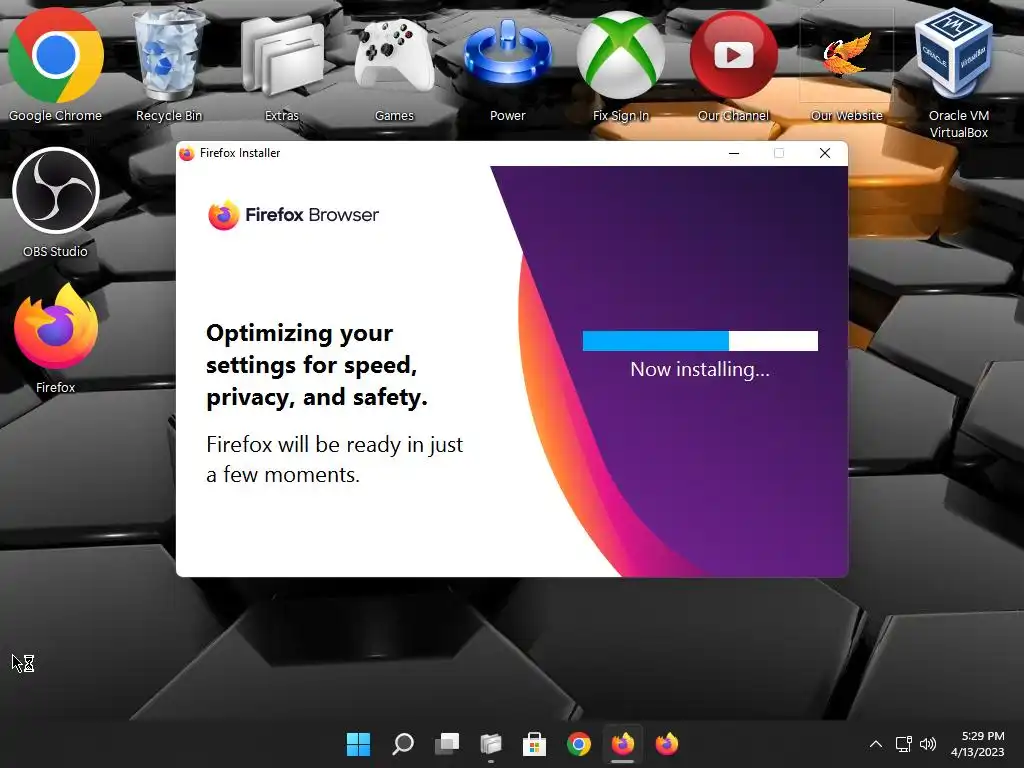Open File Explorer from the taskbar
Viewport: 1024px width, 768px height.
(490, 744)
